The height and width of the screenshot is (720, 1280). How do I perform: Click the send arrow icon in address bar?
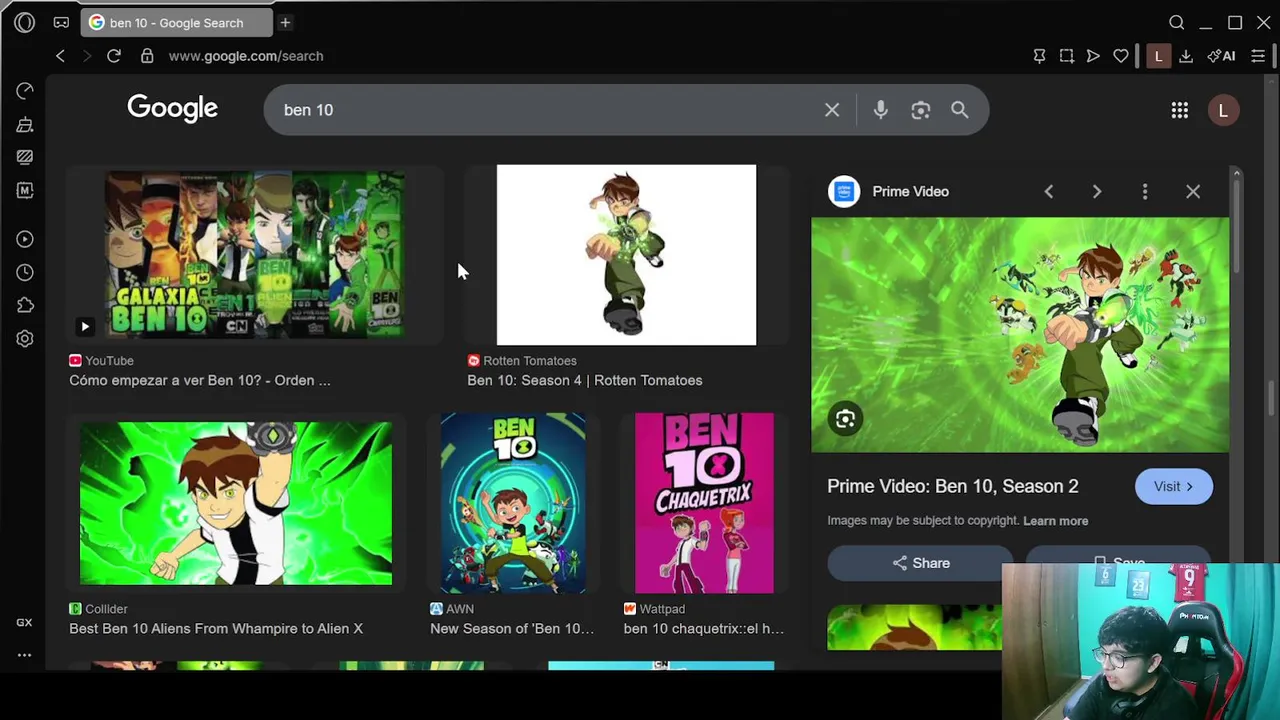coord(1093,56)
